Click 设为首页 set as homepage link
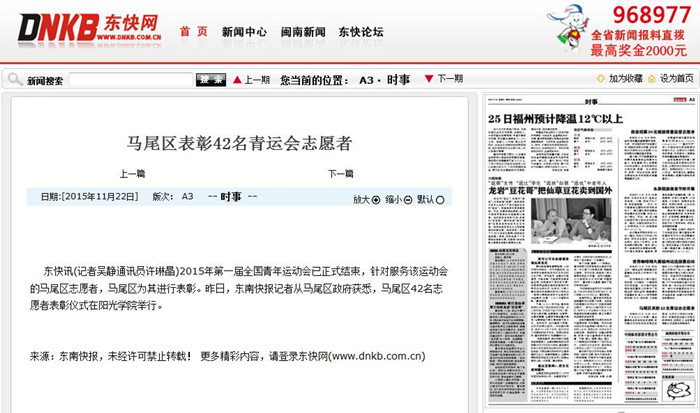 click(677, 79)
